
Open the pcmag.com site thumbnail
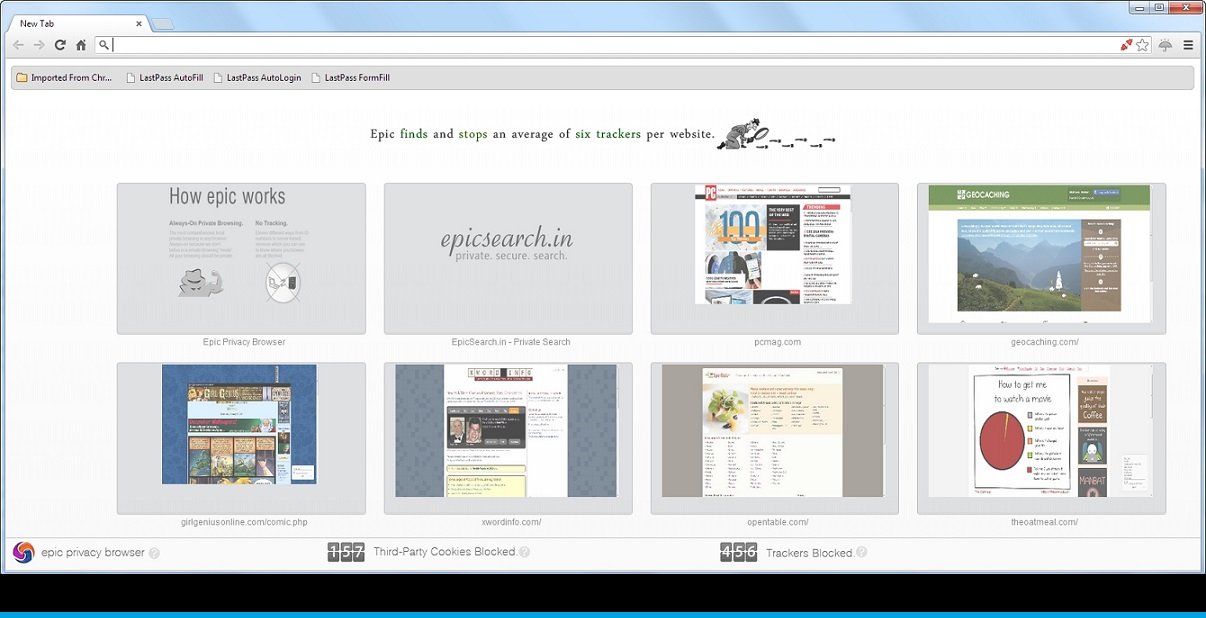click(x=775, y=258)
